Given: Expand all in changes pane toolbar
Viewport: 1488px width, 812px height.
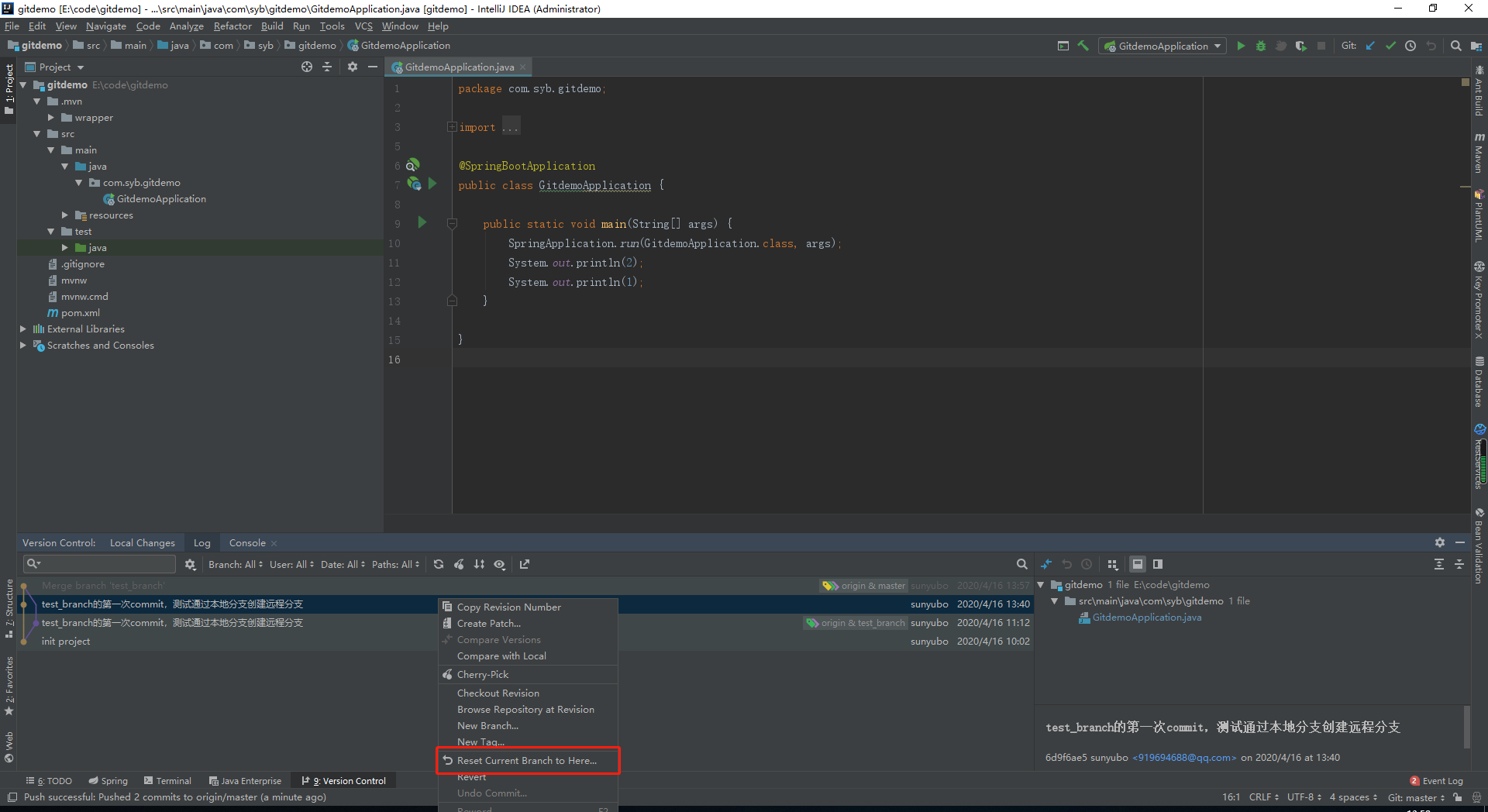Looking at the screenshot, I should pos(1439,564).
